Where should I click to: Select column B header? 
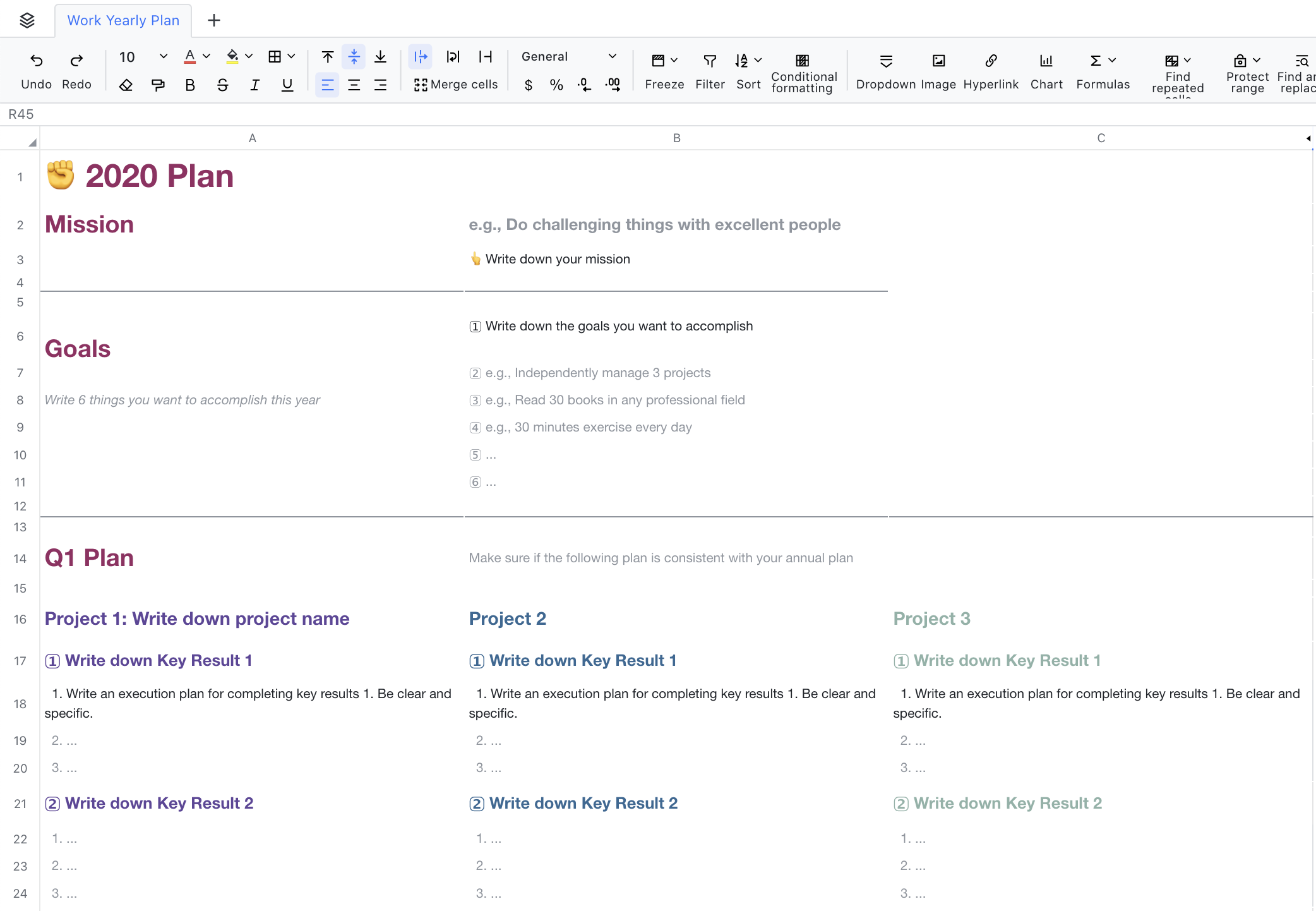pyautogui.click(x=676, y=138)
